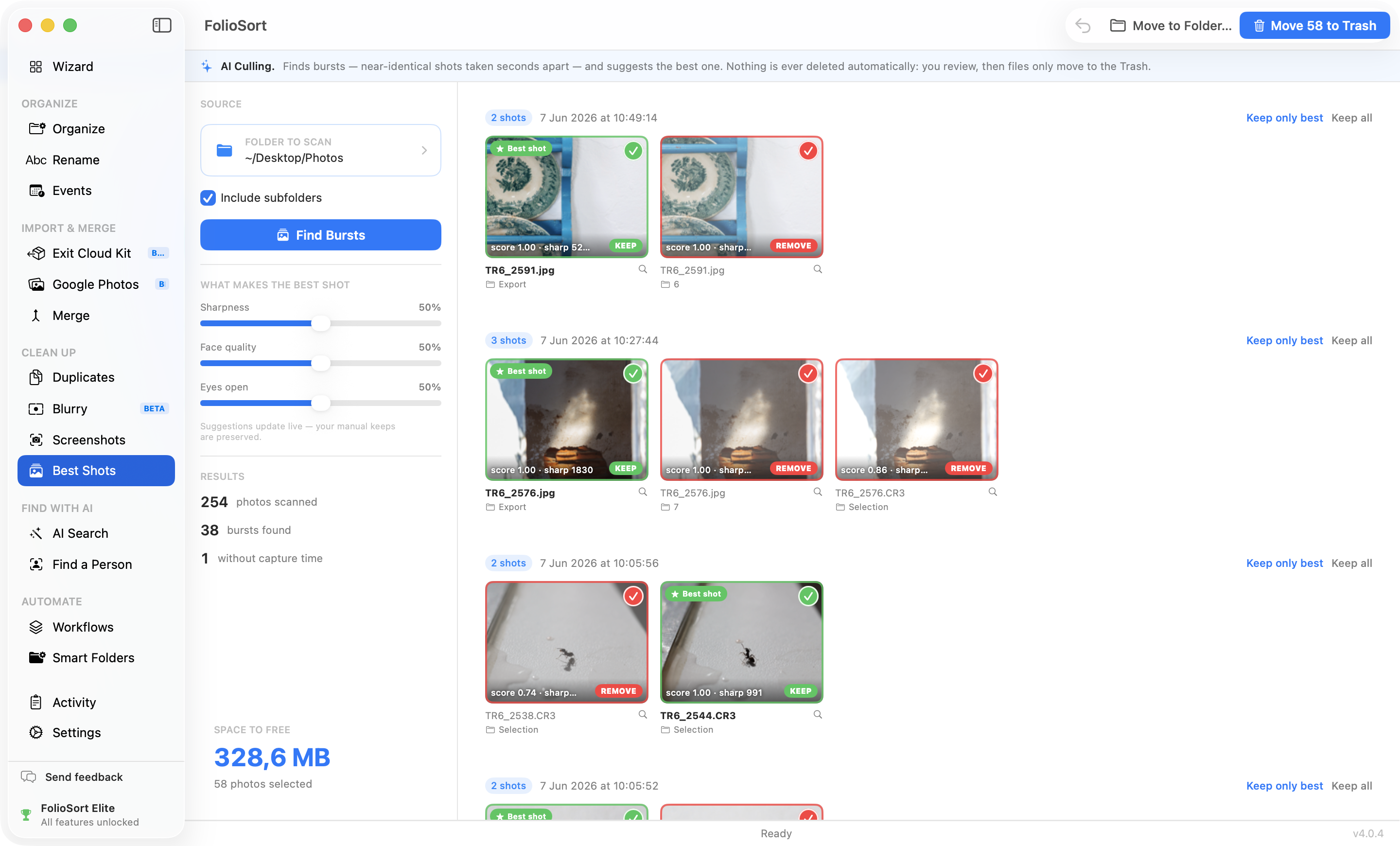Select the TR6_2544.CR3 best shot thumbnail
Screen dimensions: 1400x846
[x=741, y=642]
